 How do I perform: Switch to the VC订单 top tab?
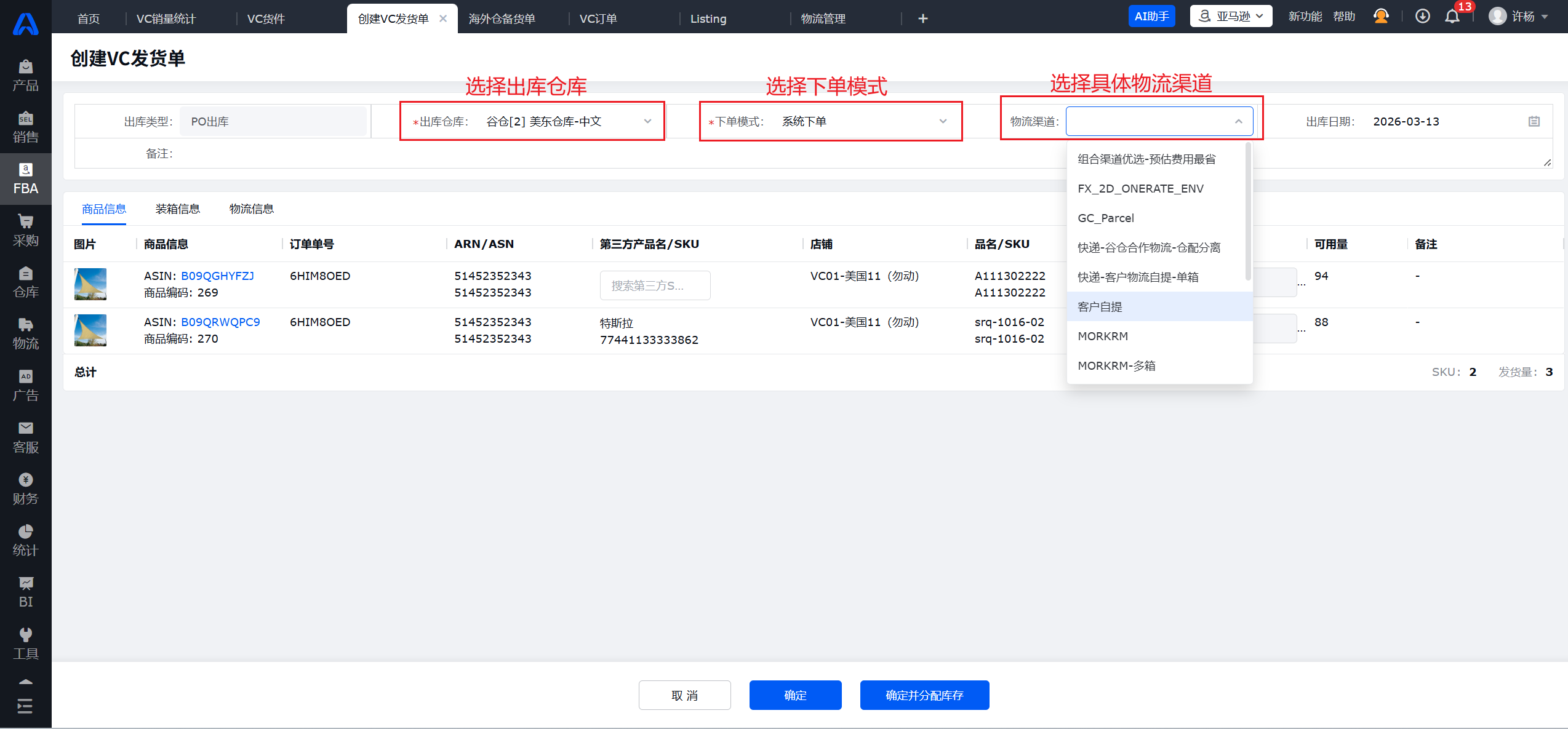click(x=598, y=18)
